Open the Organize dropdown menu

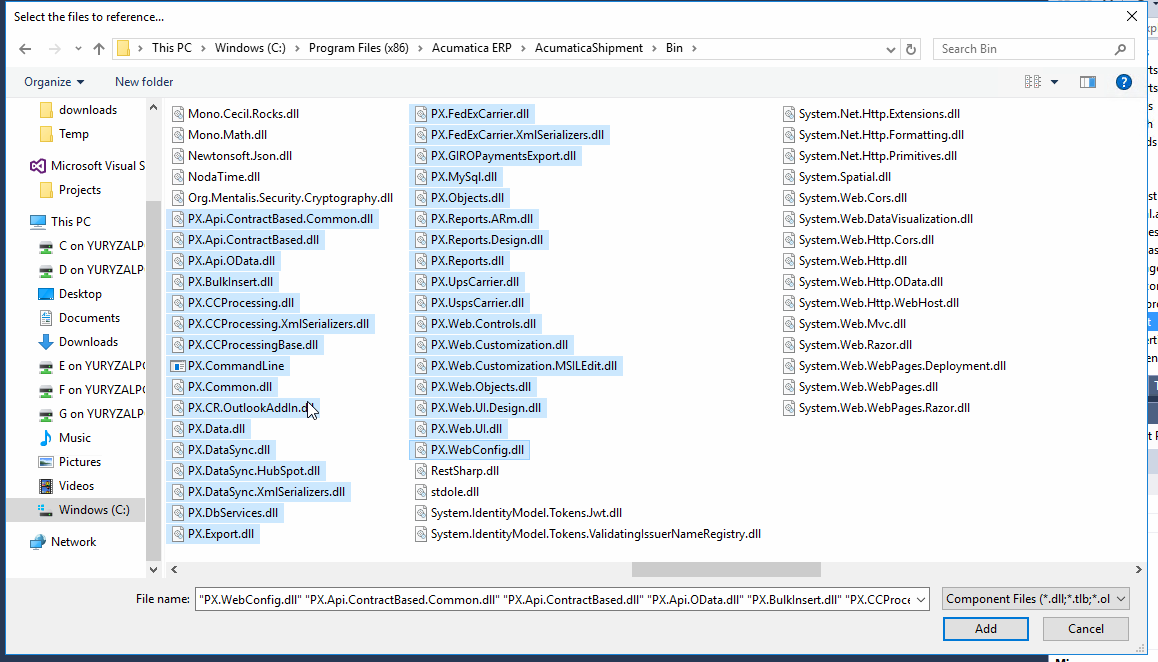pyautogui.click(x=54, y=82)
